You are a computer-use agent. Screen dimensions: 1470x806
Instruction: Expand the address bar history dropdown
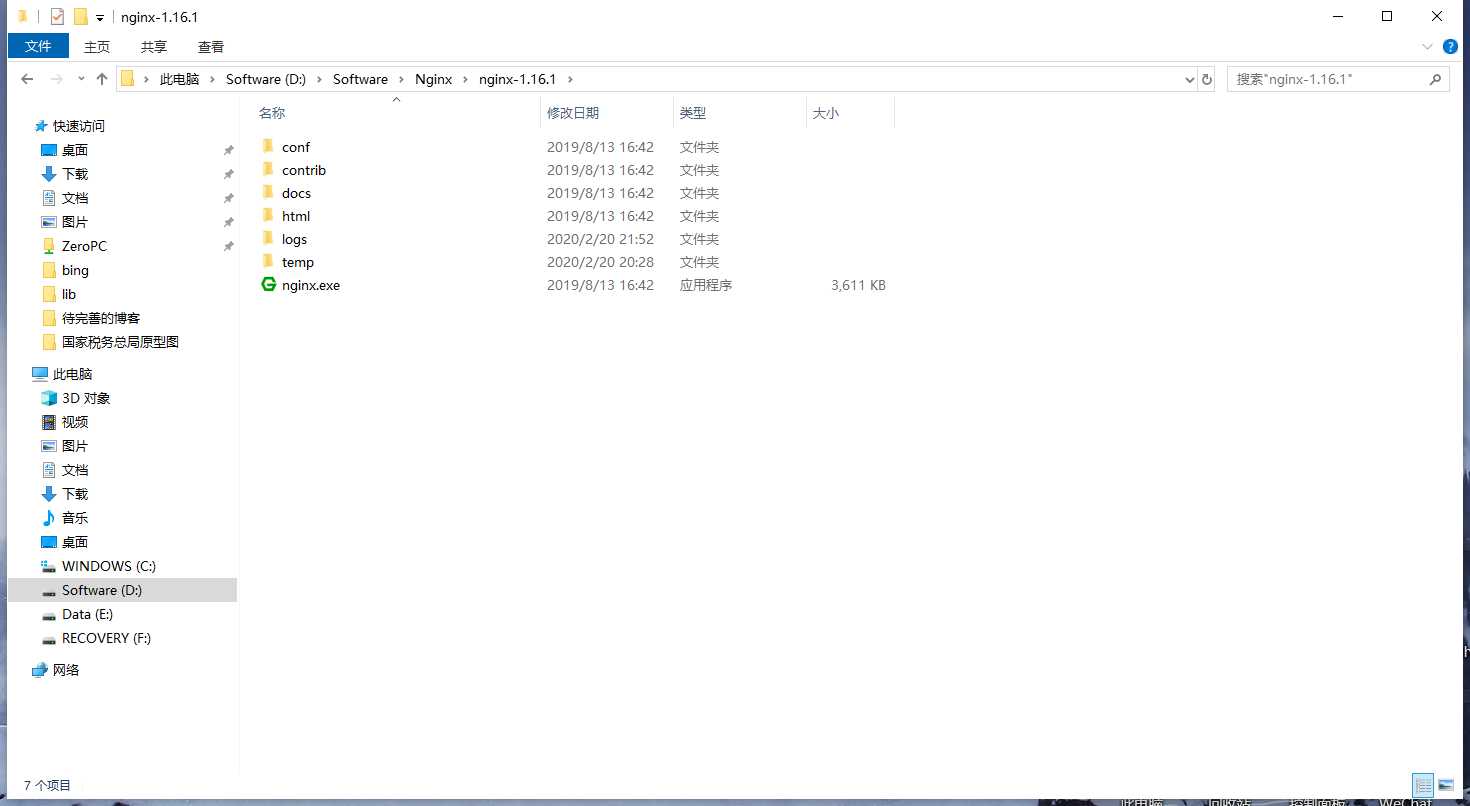[x=1189, y=79]
